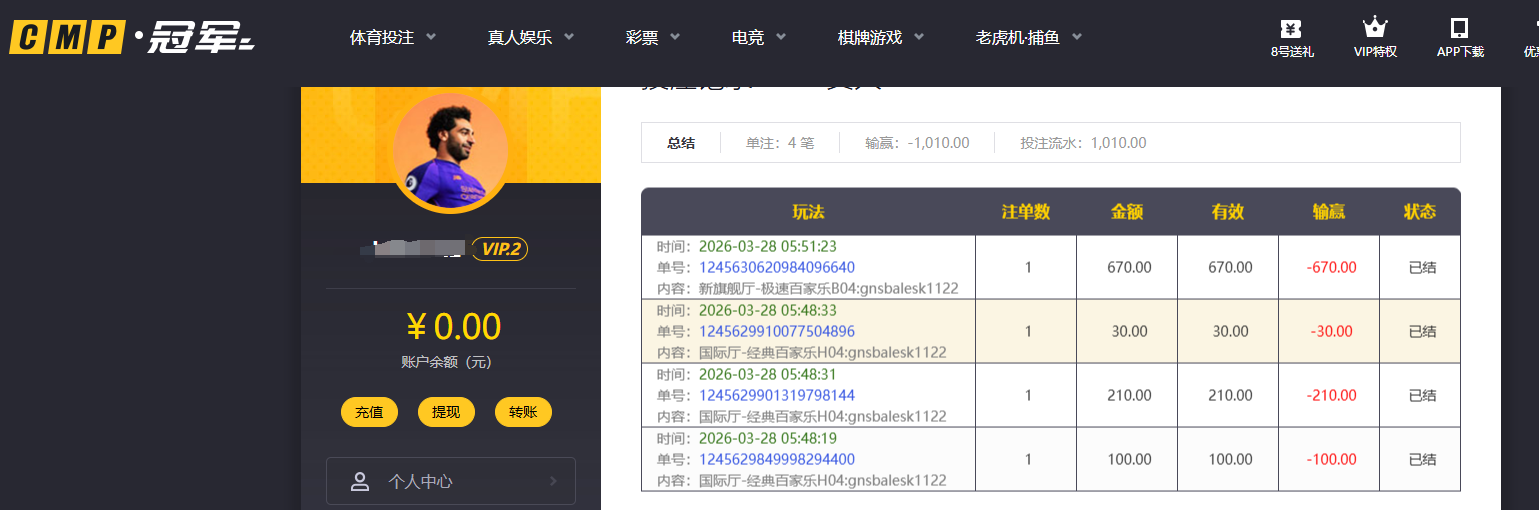The image size is (1539, 510).
Task: Click the person icon beside 个人中心
Action: coord(360,482)
